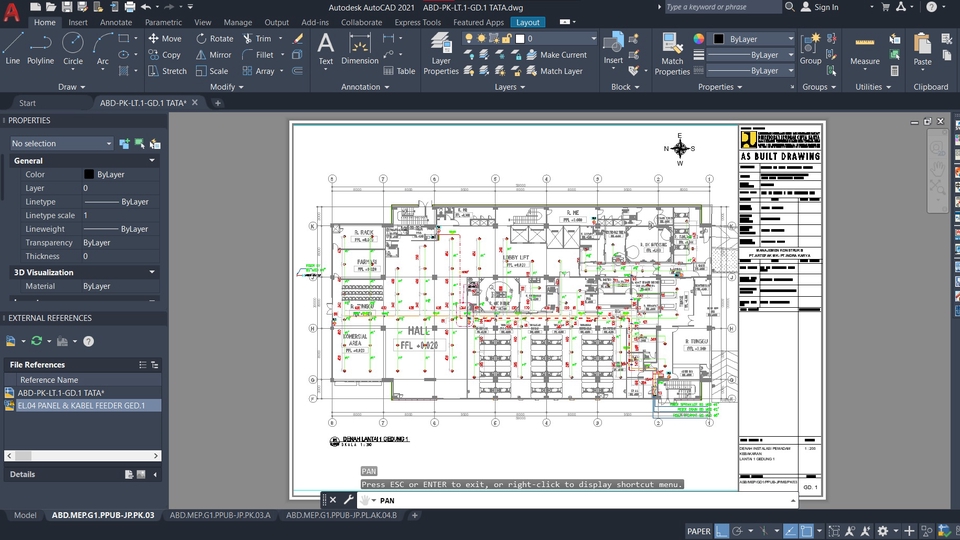Screen dimensions: 960x540
Task: Open the No selection dropdown
Action: click(60, 144)
